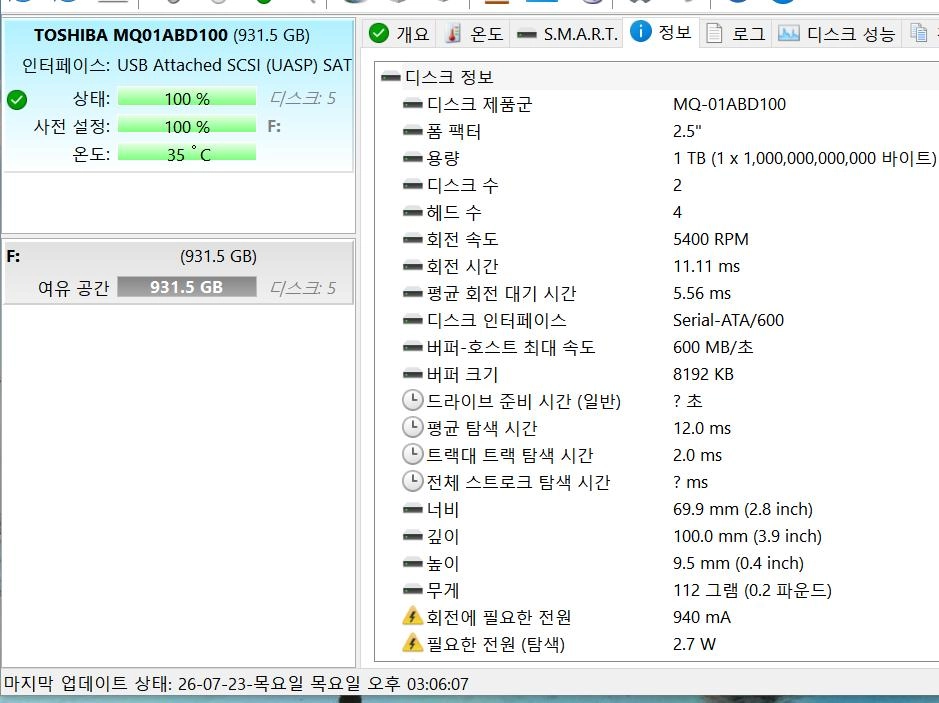Click the 600 MB/초 value

coord(713,347)
